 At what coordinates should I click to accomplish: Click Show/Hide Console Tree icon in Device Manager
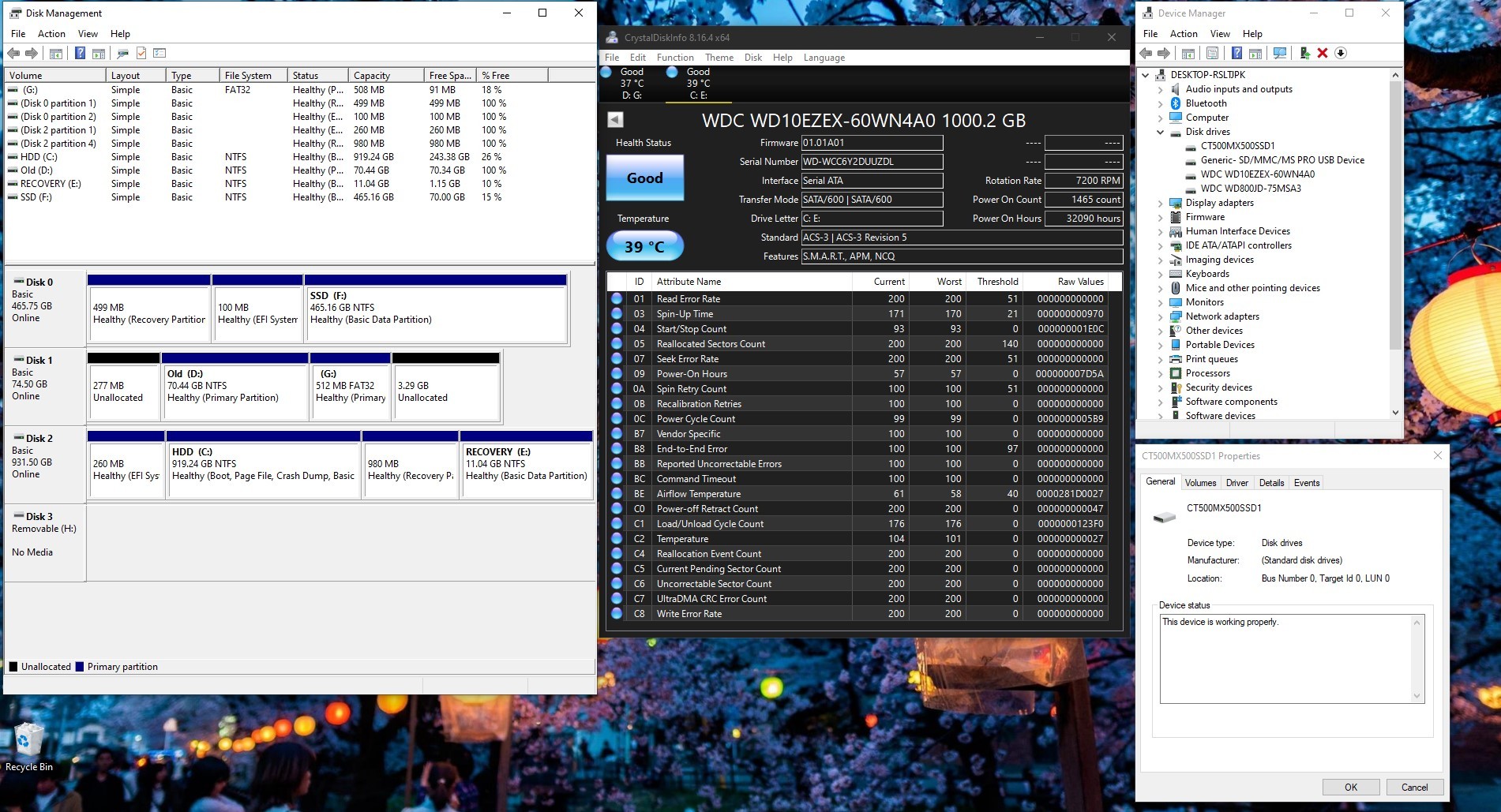1188,53
